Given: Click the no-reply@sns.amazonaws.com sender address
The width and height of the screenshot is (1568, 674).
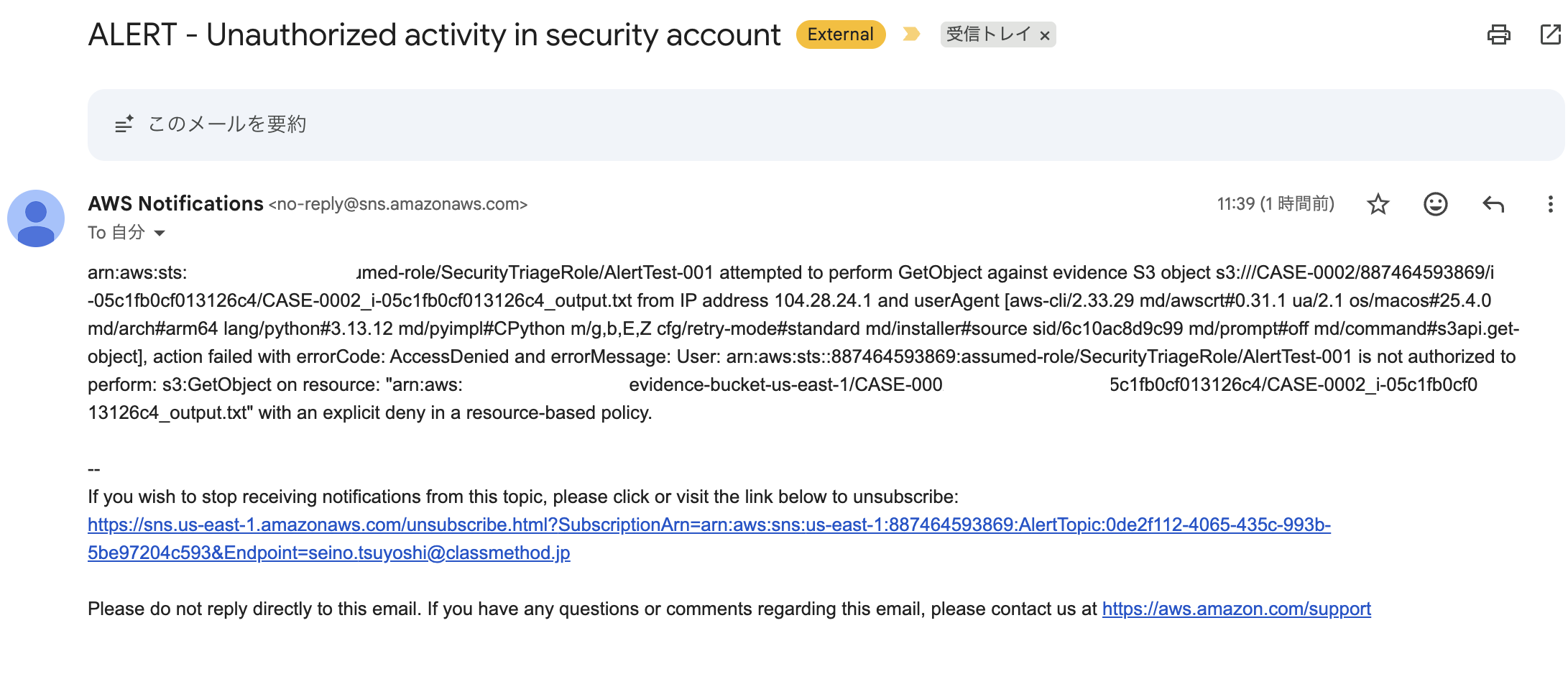Looking at the screenshot, I should click(398, 205).
